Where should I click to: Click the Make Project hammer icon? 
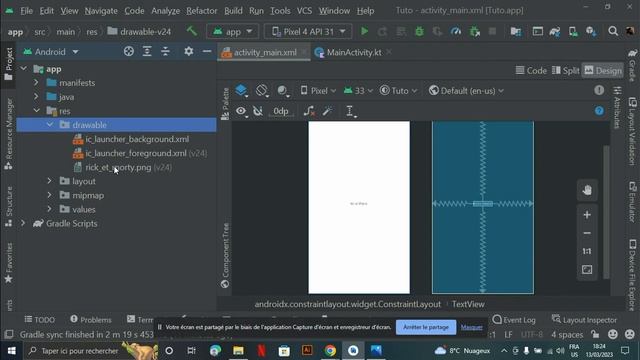[x=191, y=31]
